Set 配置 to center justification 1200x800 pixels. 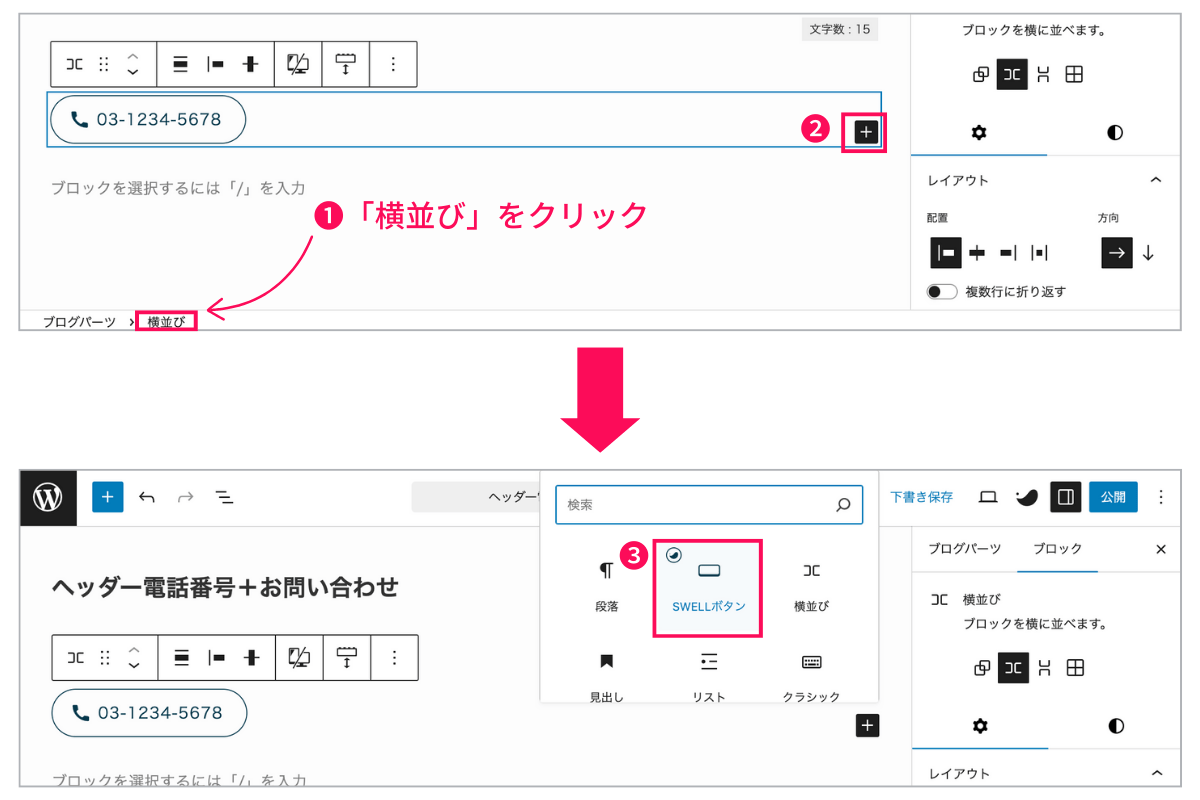(977, 253)
